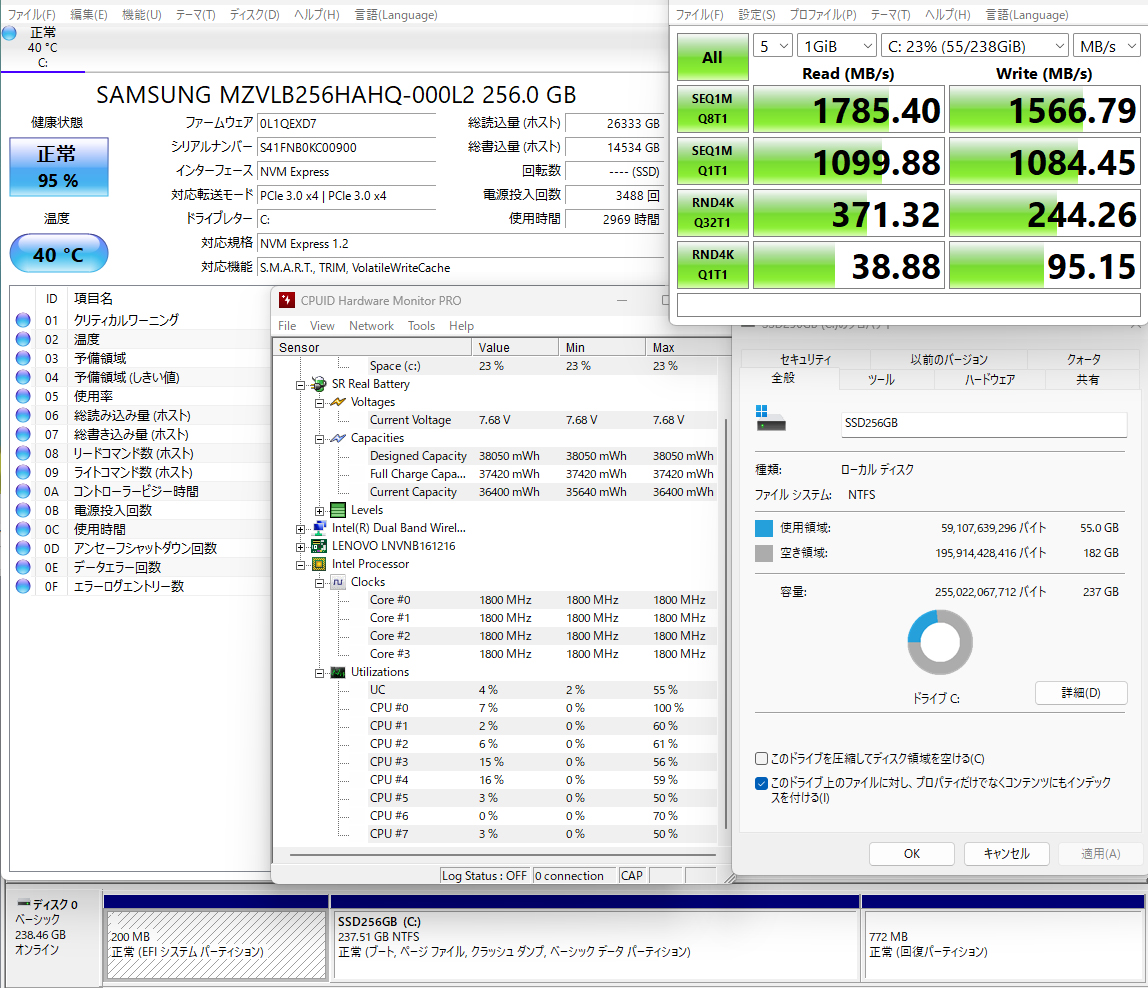The image size is (1148, 988).
Task: Uncheck the index file contents checkbox
Action: pyautogui.click(x=762, y=783)
